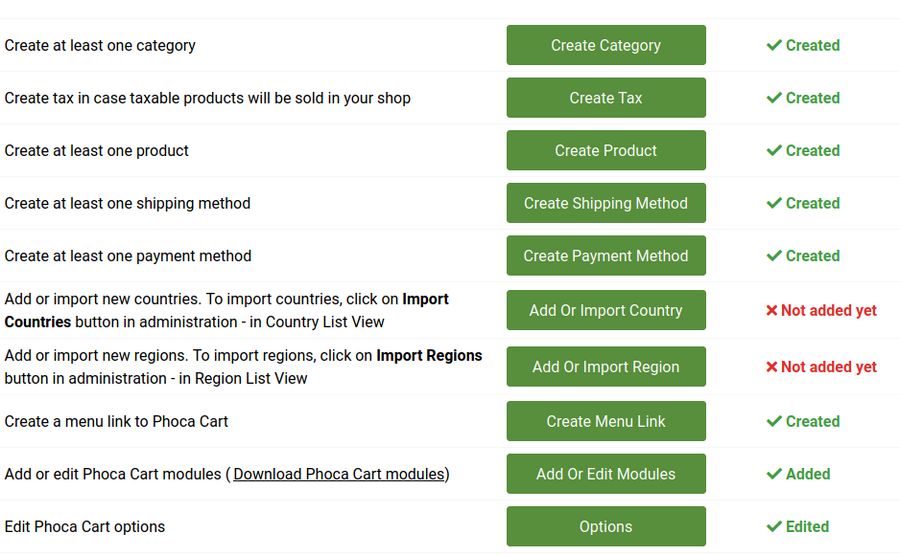The height and width of the screenshot is (555, 900).
Task: Open the Create Menu Link button
Action: 606,421
